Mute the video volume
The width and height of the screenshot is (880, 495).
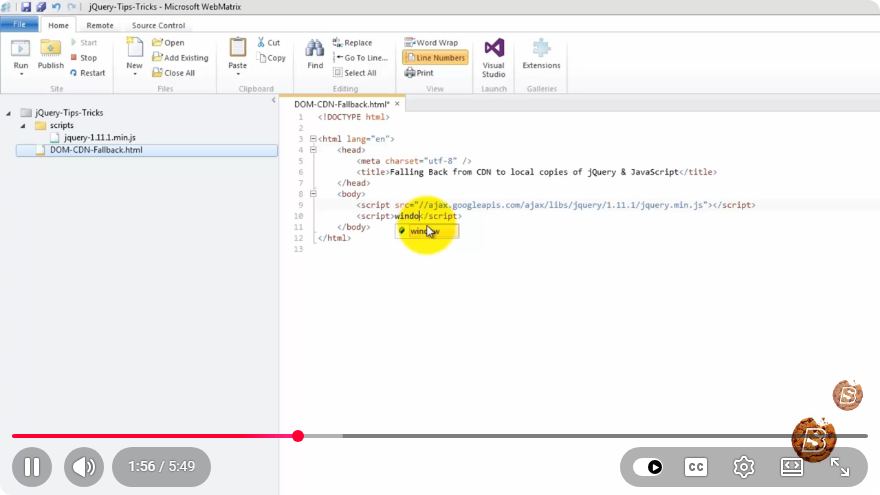[x=84, y=467]
